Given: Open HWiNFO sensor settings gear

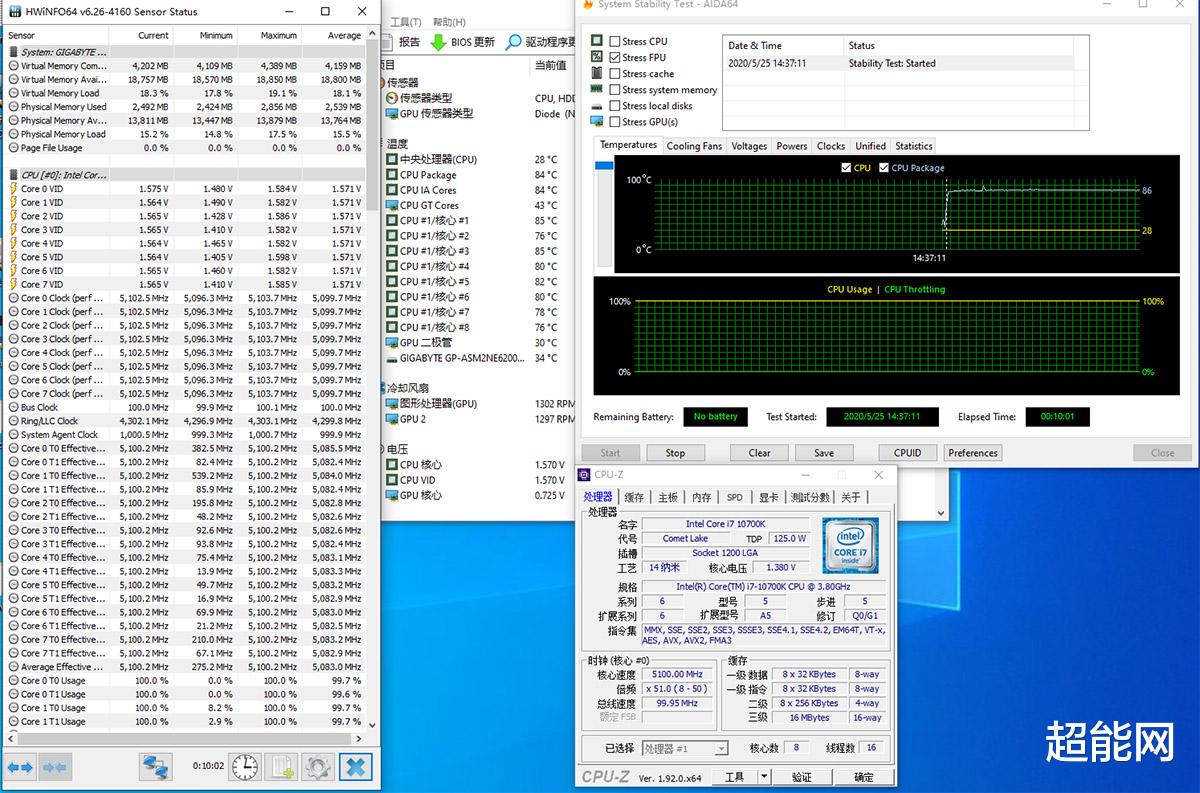Looking at the screenshot, I should pos(317,767).
